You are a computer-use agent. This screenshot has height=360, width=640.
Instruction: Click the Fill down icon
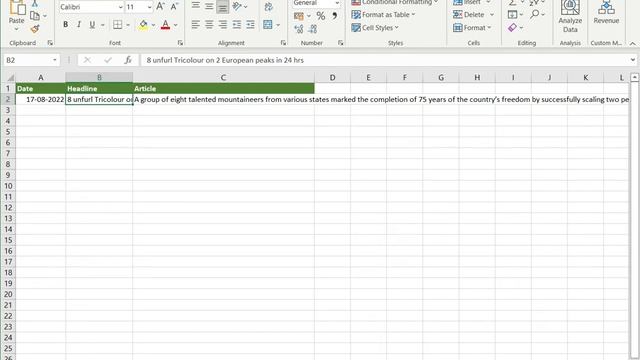point(513,15)
